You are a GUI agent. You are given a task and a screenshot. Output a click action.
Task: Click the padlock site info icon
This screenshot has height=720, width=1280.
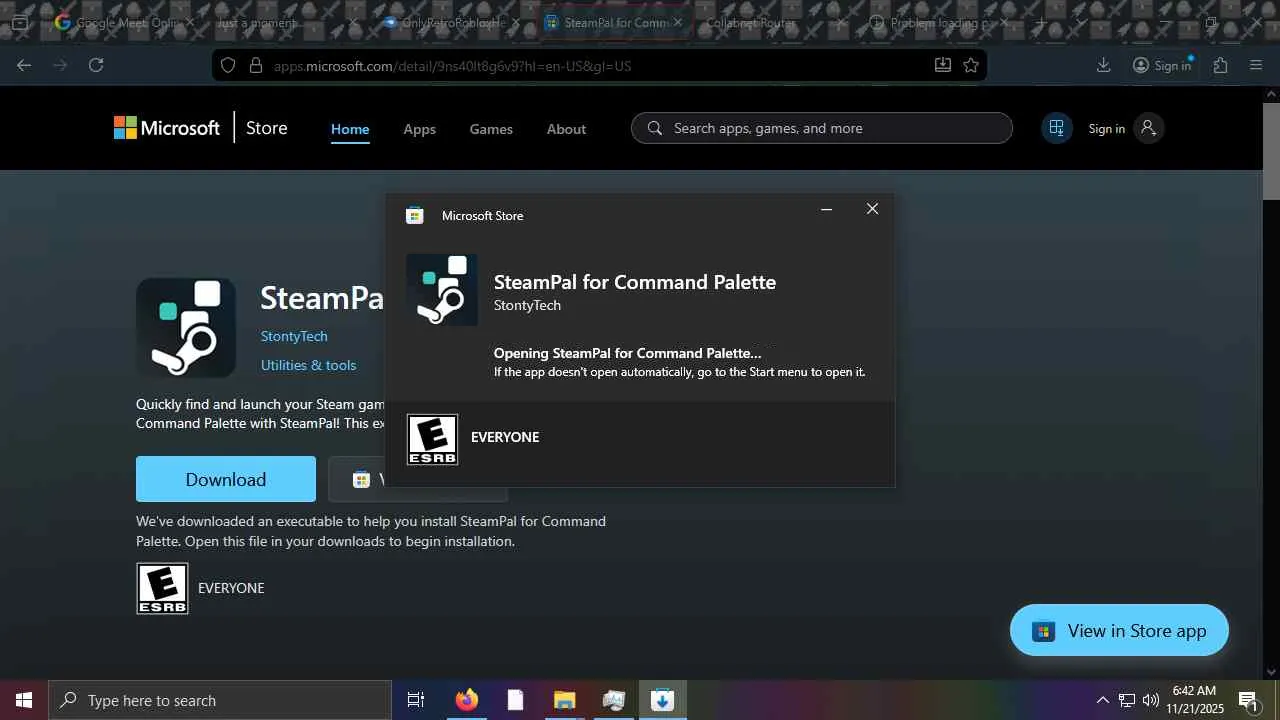click(255, 65)
